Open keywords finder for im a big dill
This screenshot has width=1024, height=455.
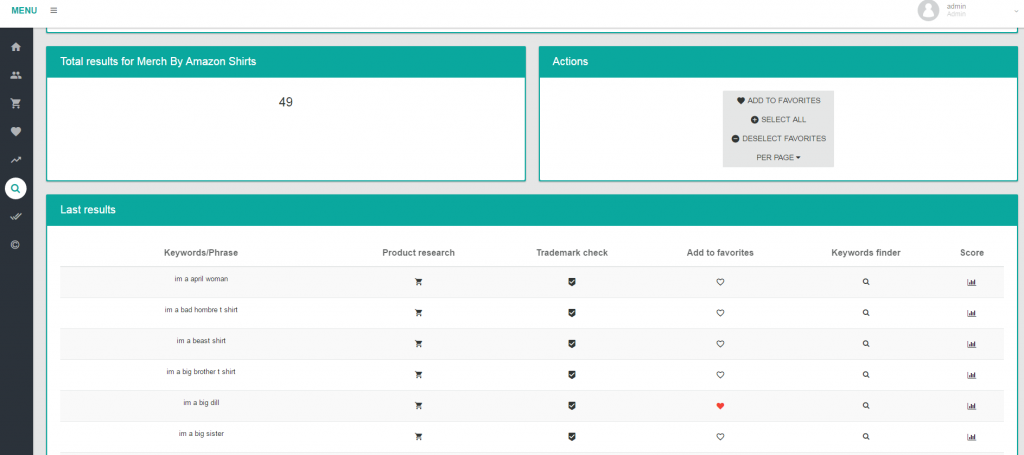(x=866, y=405)
